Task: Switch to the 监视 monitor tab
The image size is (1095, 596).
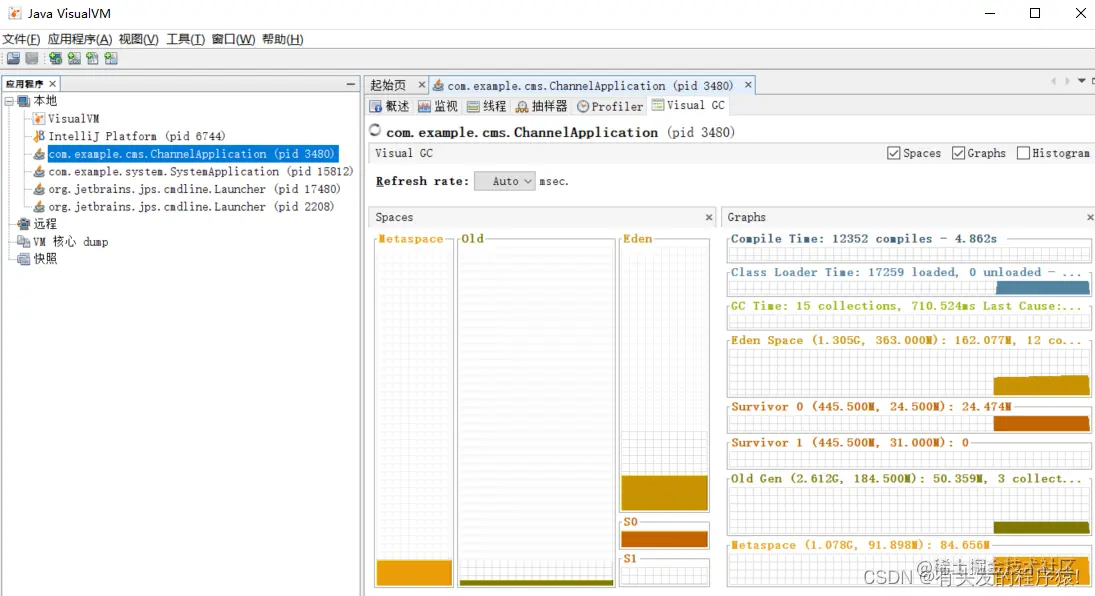Action: pos(438,106)
